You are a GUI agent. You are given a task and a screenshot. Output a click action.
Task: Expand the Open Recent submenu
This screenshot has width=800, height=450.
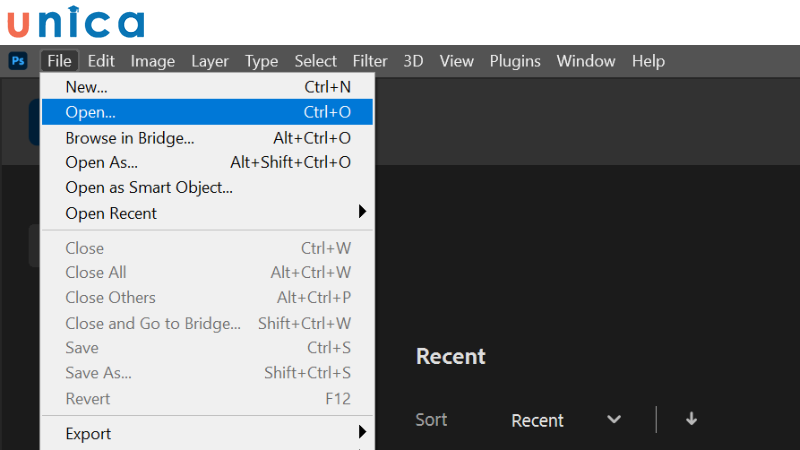coord(208,213)
